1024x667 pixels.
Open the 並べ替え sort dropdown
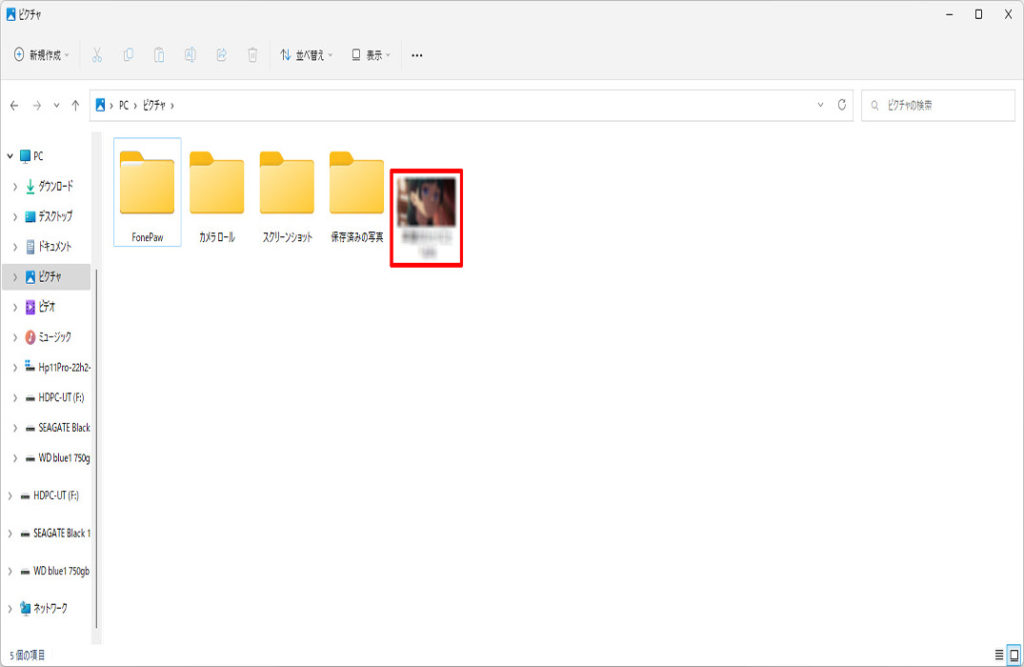(306, 55)
